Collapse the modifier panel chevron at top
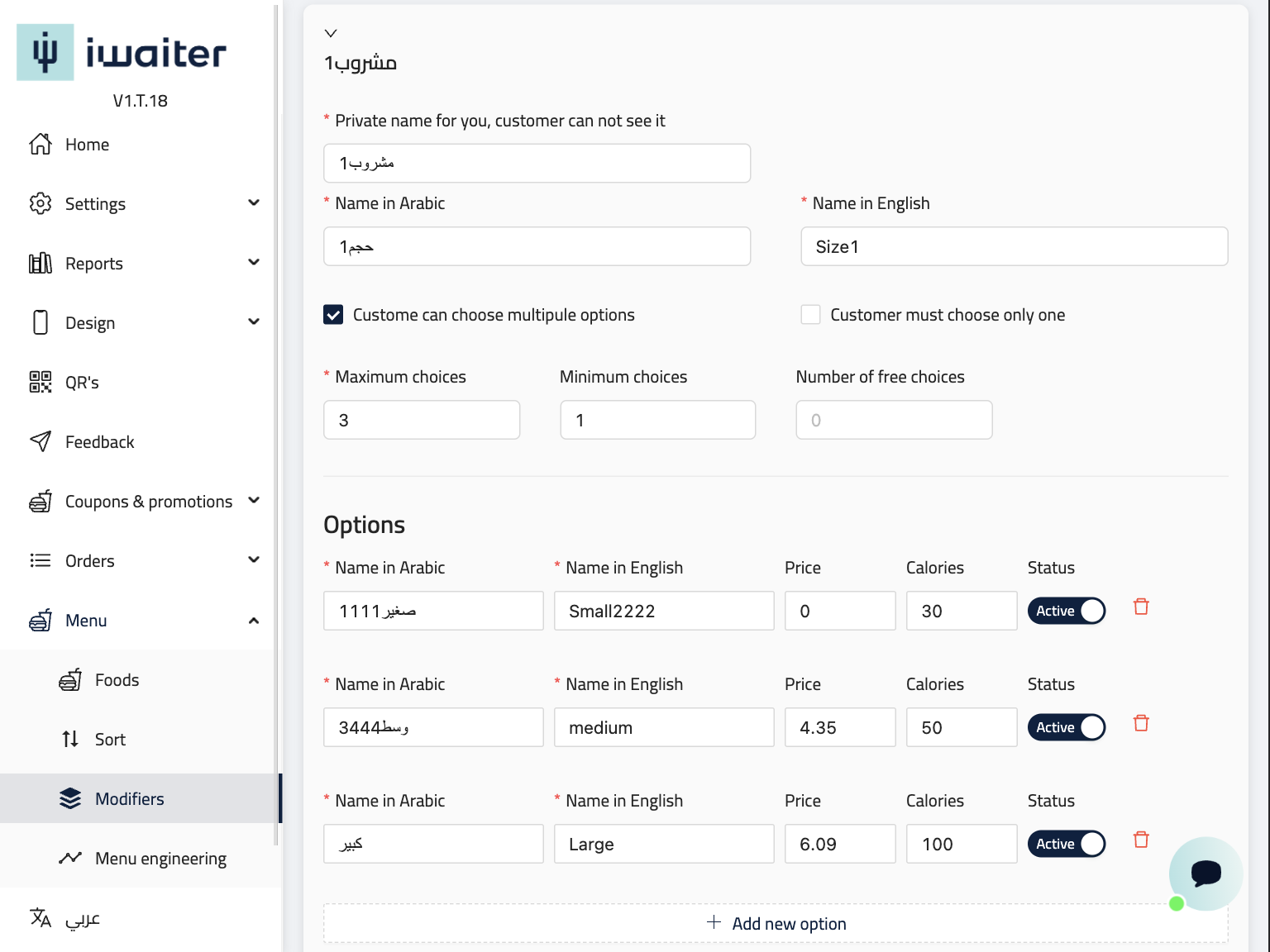Screen dimensions: 1270x952 (331, 33)
